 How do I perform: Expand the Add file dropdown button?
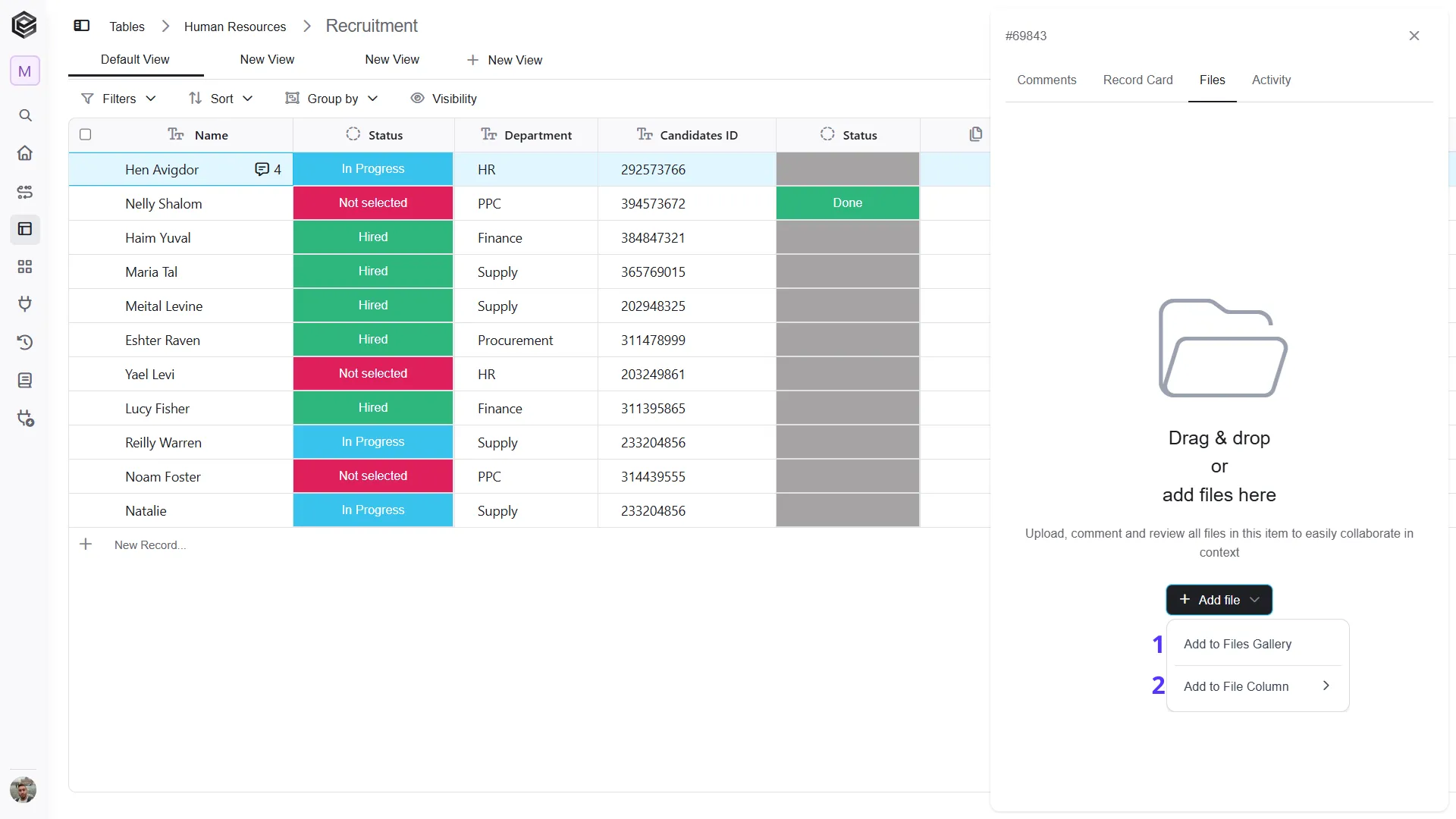point(1219,600)
